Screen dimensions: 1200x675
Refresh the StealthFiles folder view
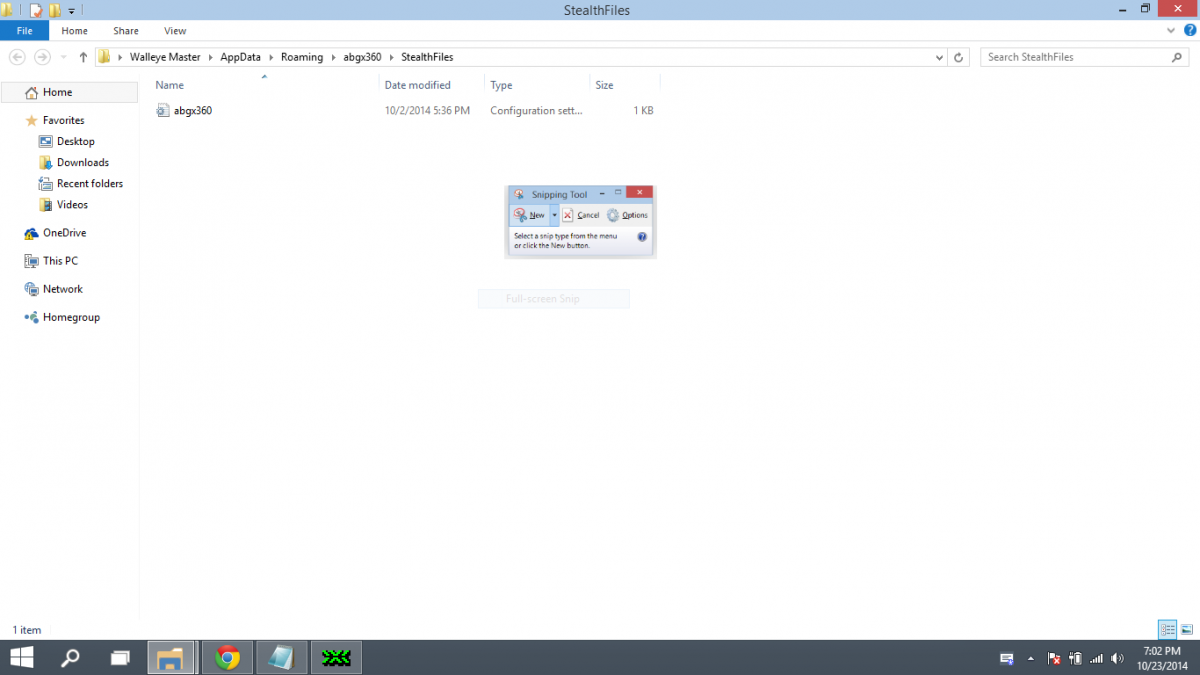(959, 57)
